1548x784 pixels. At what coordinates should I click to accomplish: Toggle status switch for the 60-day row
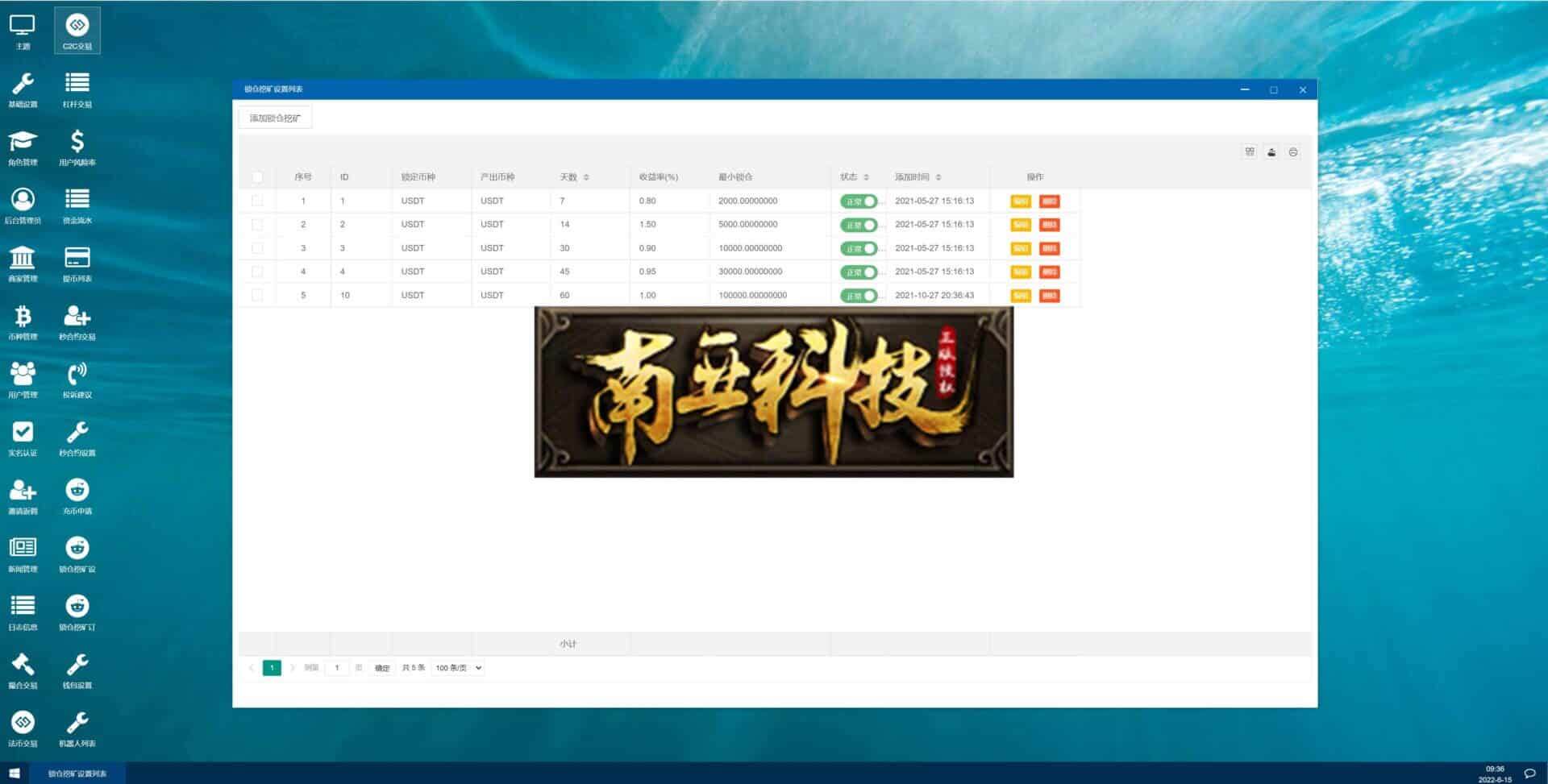pos(859,296)
